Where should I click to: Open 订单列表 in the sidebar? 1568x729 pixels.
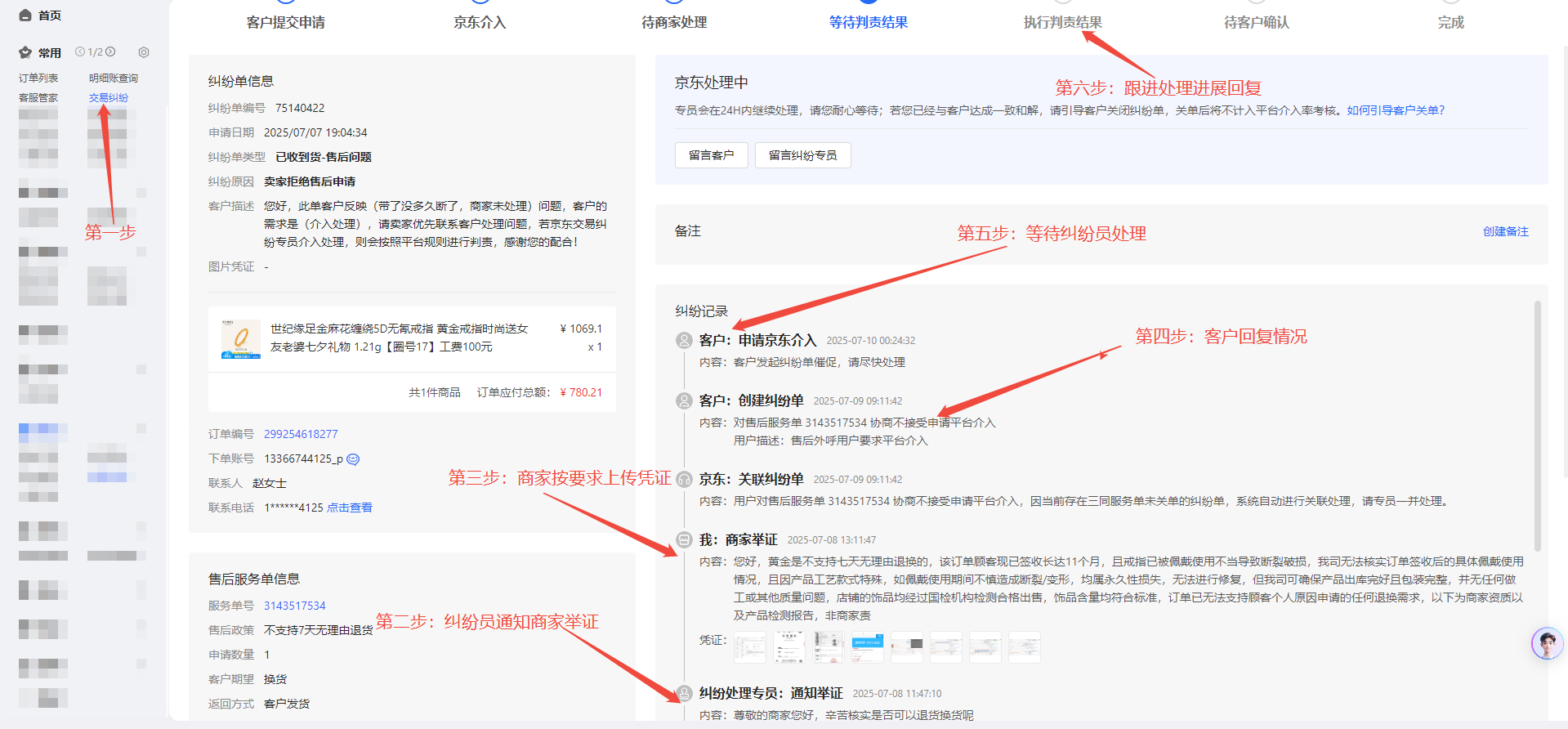(38, 78)
